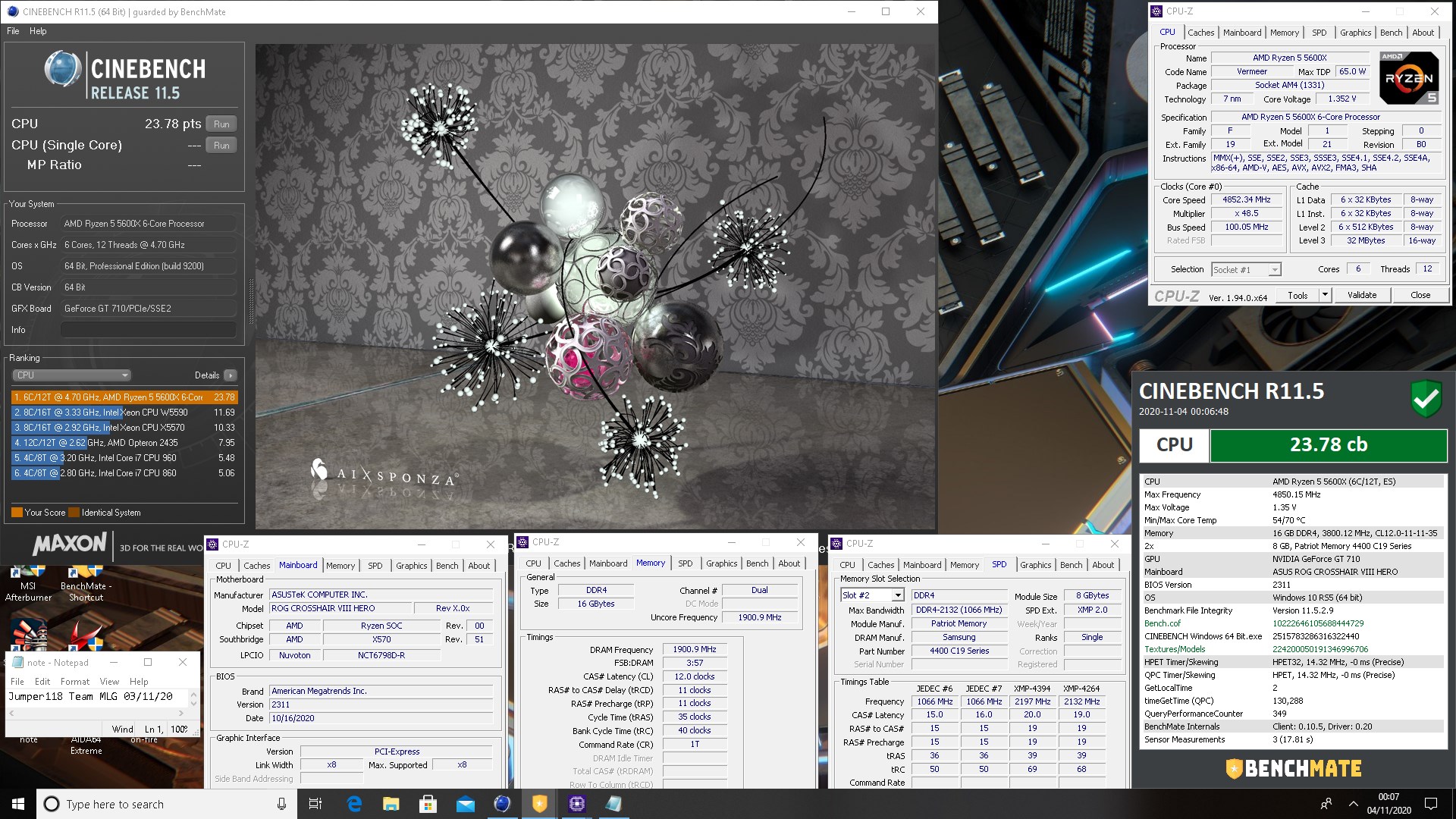Open the Slot #2 memory slot dropdown
This screenshot has height=819, width=1456.
click(872, 595)
